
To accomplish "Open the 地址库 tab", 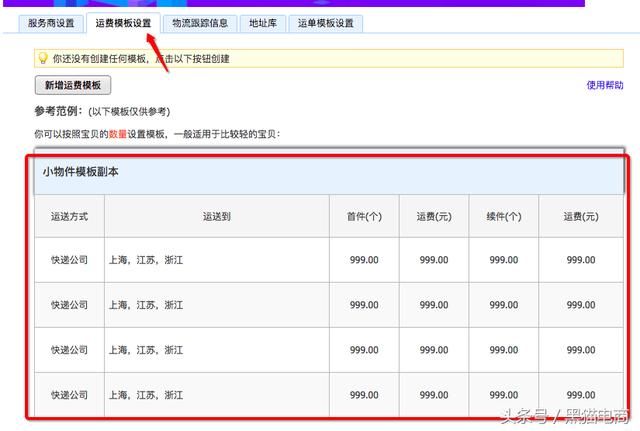I will click(x=262, y=23).
